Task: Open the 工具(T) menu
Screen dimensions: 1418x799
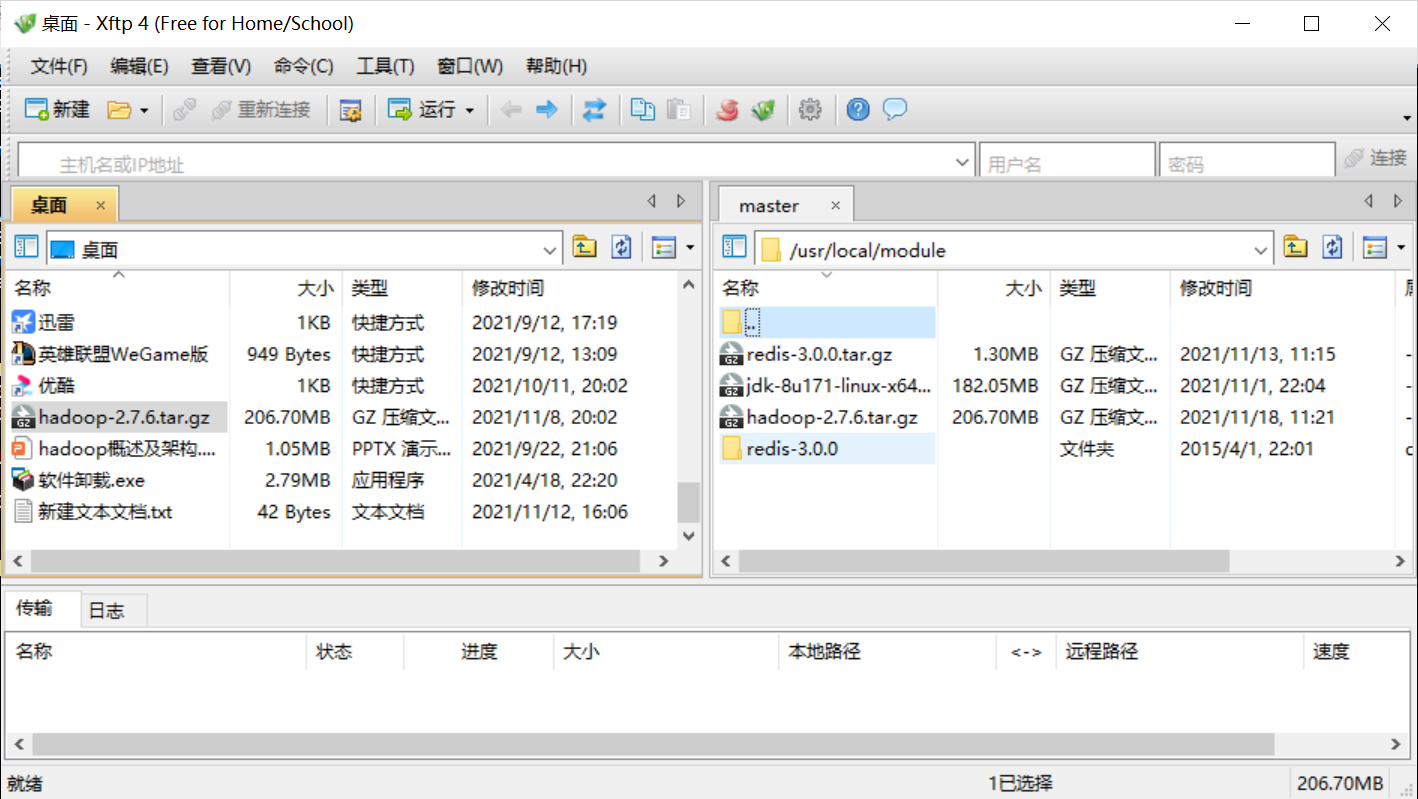Action: point(385,67)
